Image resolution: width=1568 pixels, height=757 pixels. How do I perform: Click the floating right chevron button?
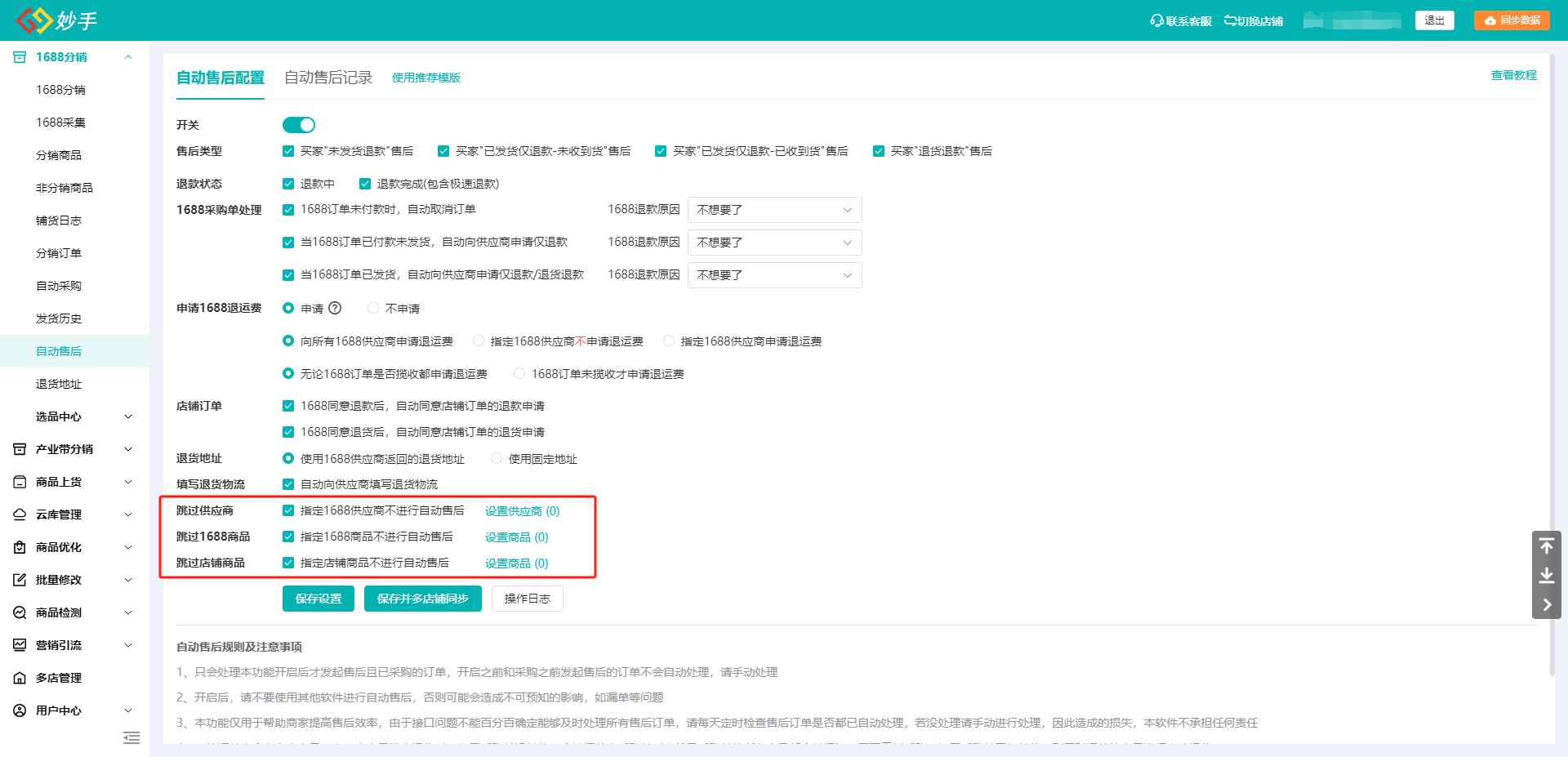click(x=1547, y=605)
